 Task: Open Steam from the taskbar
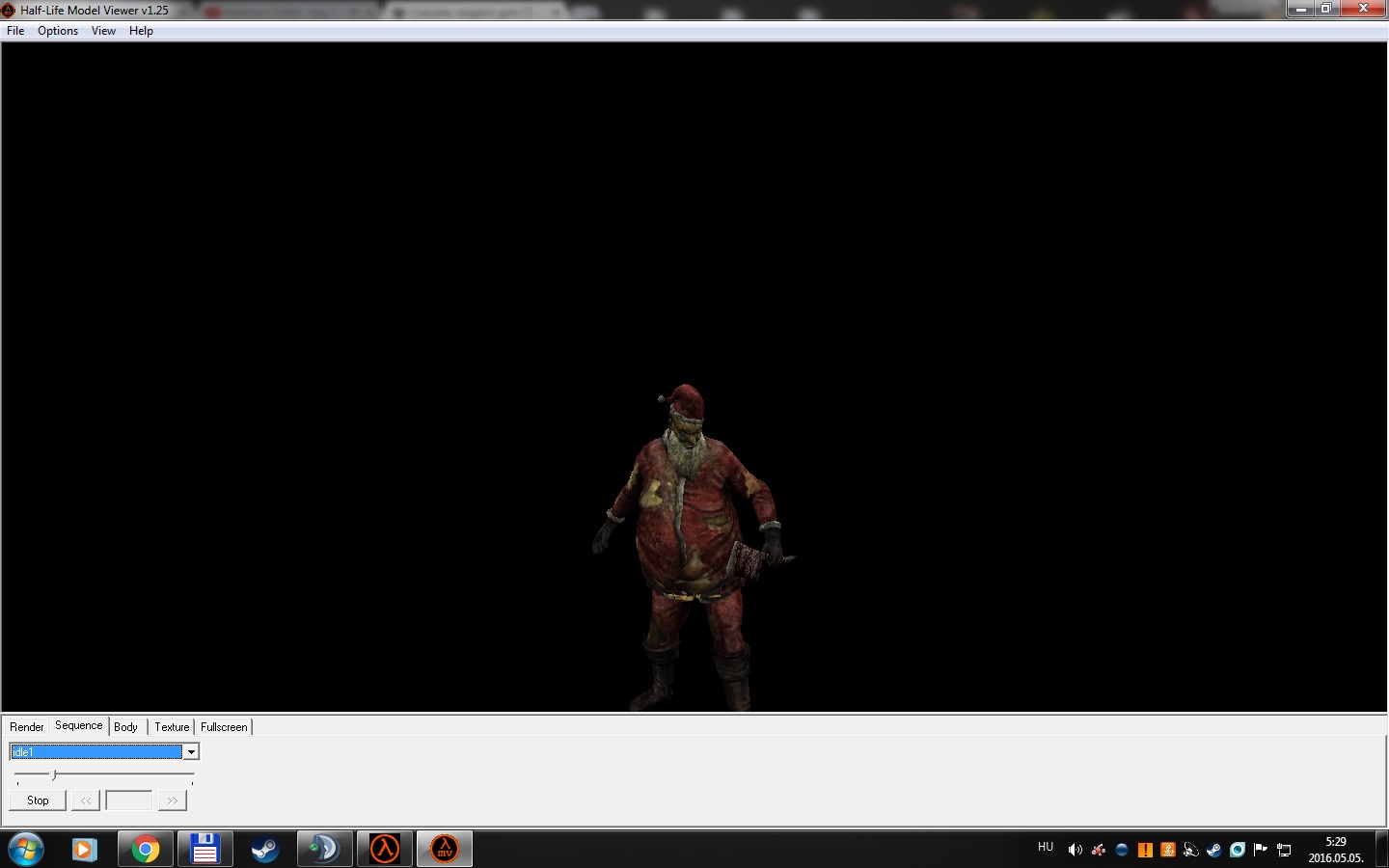click(264, 850)
